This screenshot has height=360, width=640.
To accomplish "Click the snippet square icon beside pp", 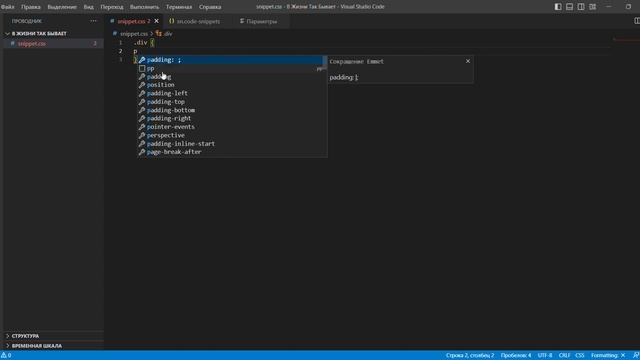I will pyautogui.click(x=142, y=69).
